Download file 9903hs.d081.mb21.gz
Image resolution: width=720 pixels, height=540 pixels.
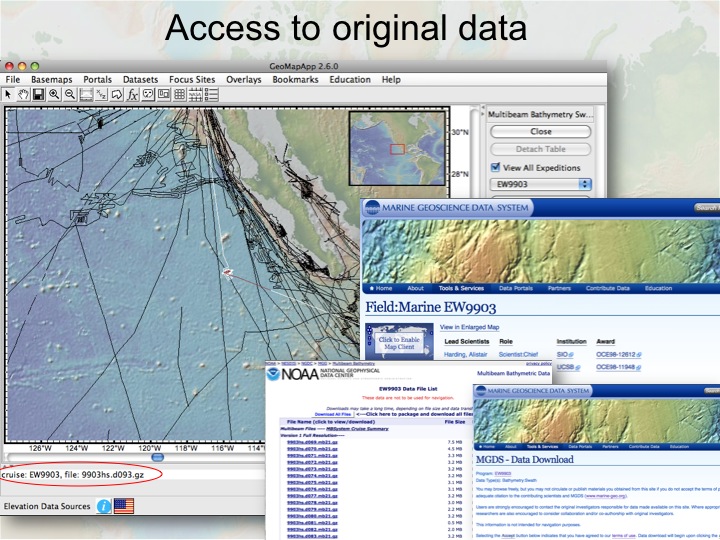pyautogui.click(x=312, y=523)
